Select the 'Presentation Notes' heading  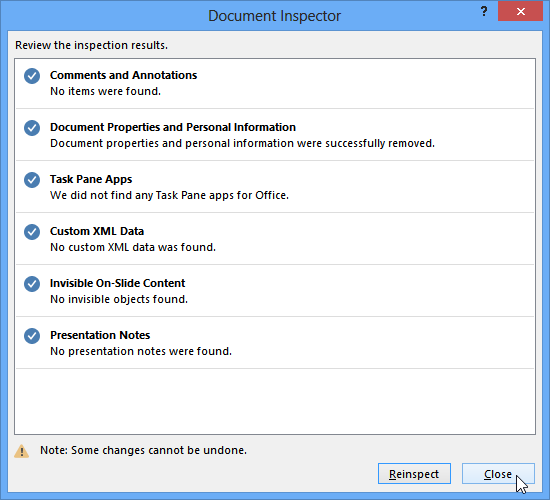pos(100,335)
